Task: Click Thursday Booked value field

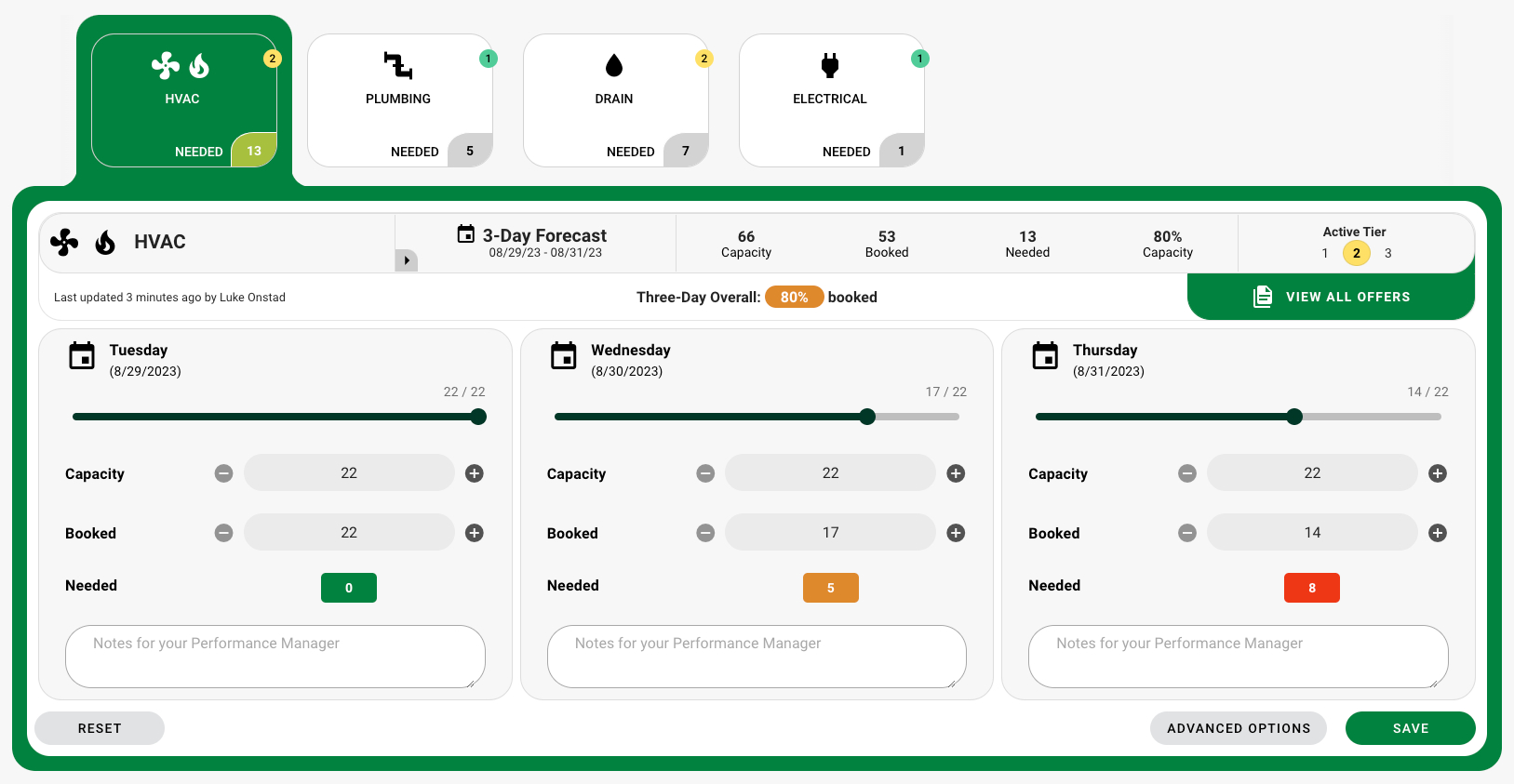Action: tap(1312, 532)
